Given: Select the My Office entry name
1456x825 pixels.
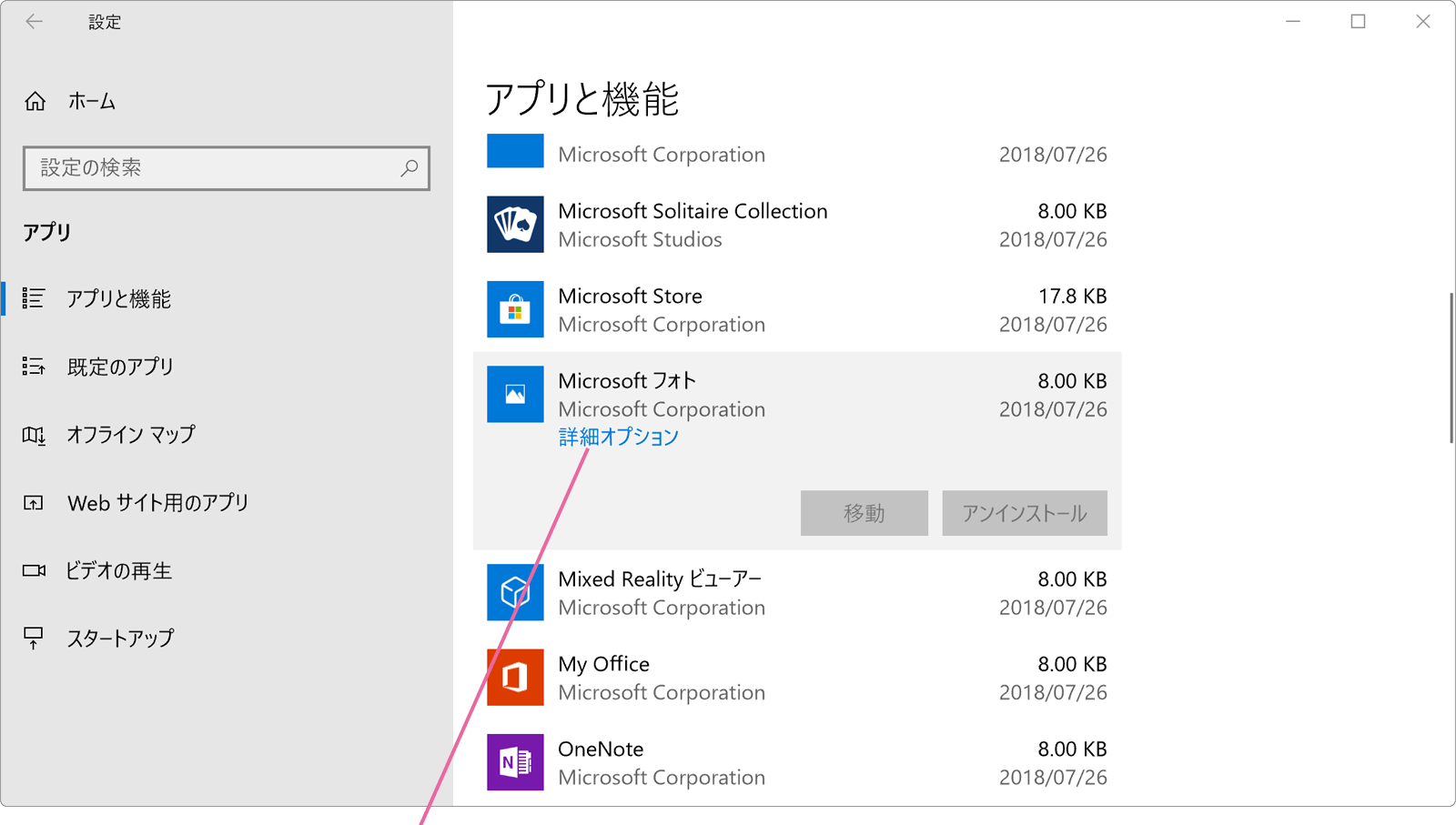Looking at the screenshot, I should (604, 665).
